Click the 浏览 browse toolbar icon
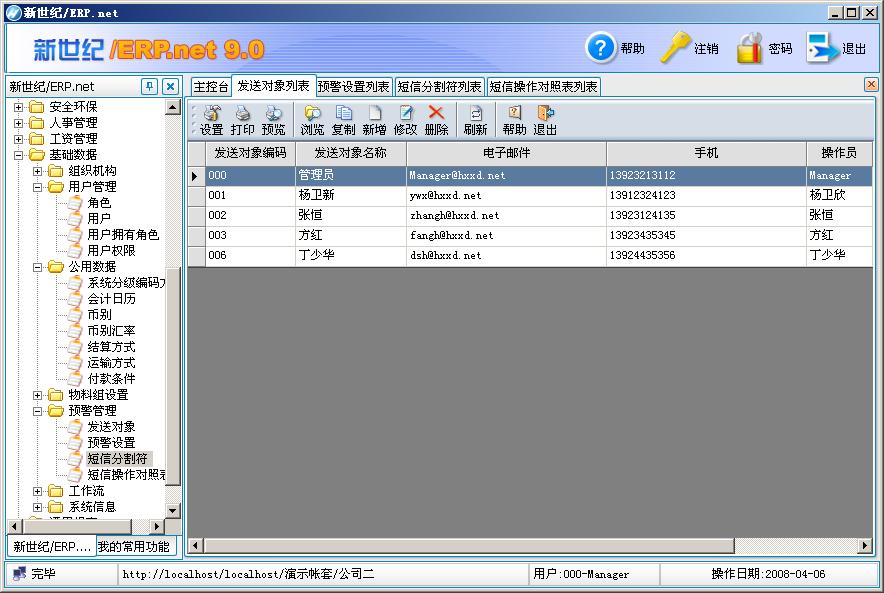This screenshot has width=884, height=593. point(312,121)
